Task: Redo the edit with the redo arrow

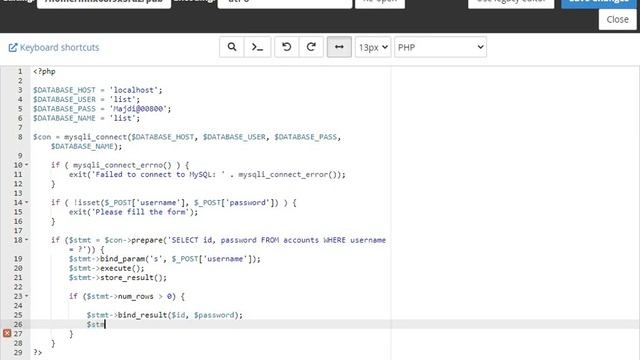Action: pos(311,47)
